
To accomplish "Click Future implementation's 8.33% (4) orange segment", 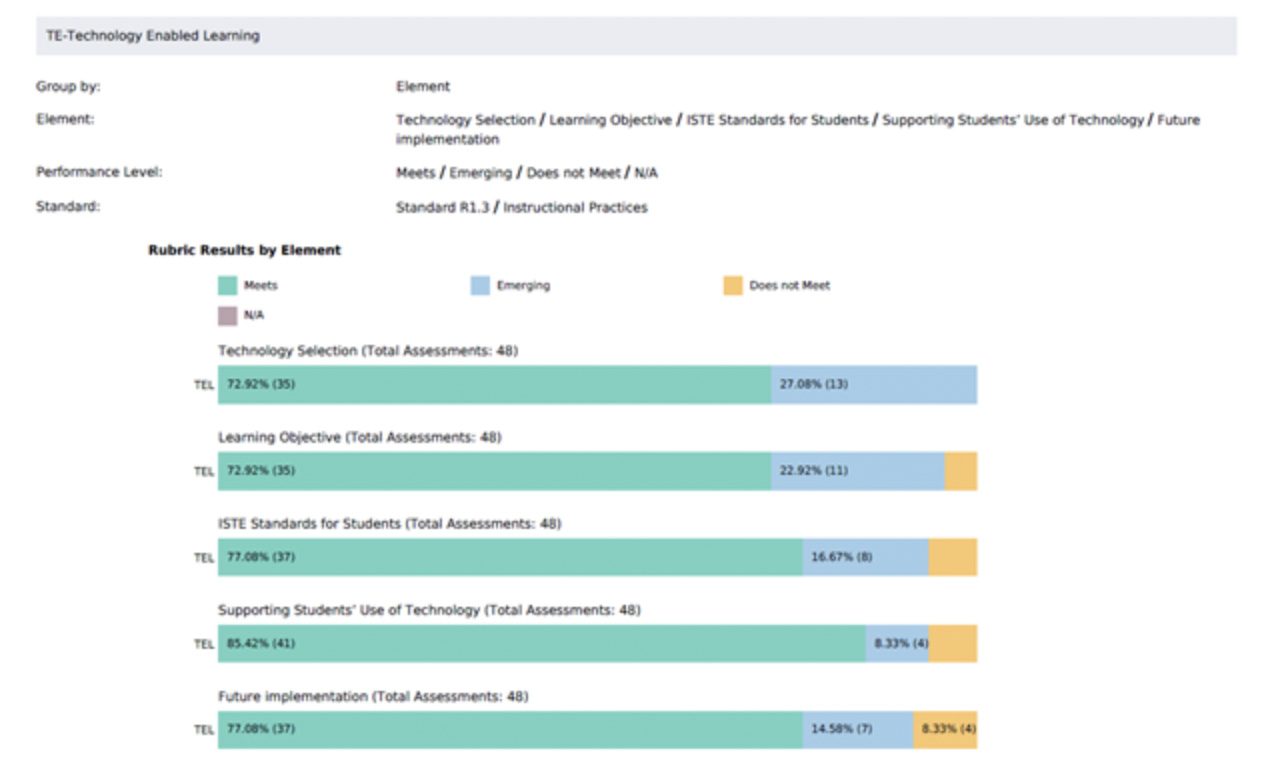I will tap(945, 730).
